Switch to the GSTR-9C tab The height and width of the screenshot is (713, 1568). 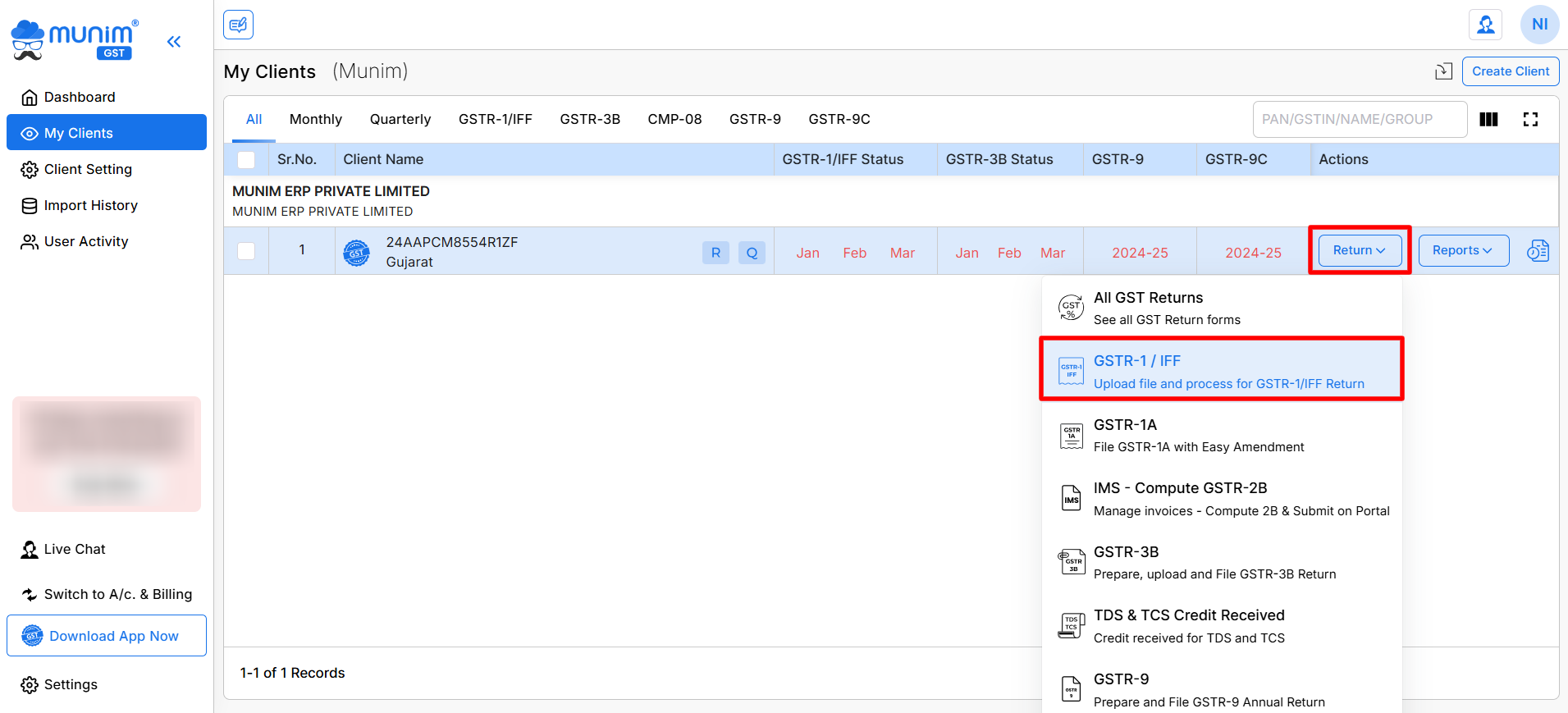839,120
